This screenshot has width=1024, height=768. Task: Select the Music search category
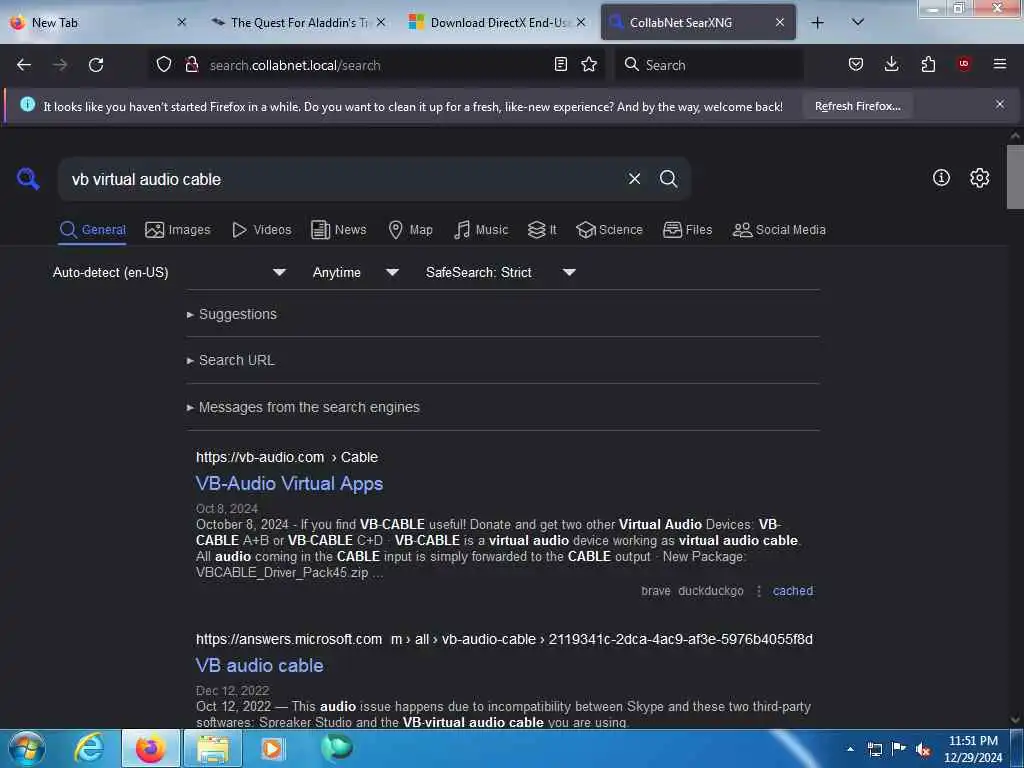(x=481, y=230)
